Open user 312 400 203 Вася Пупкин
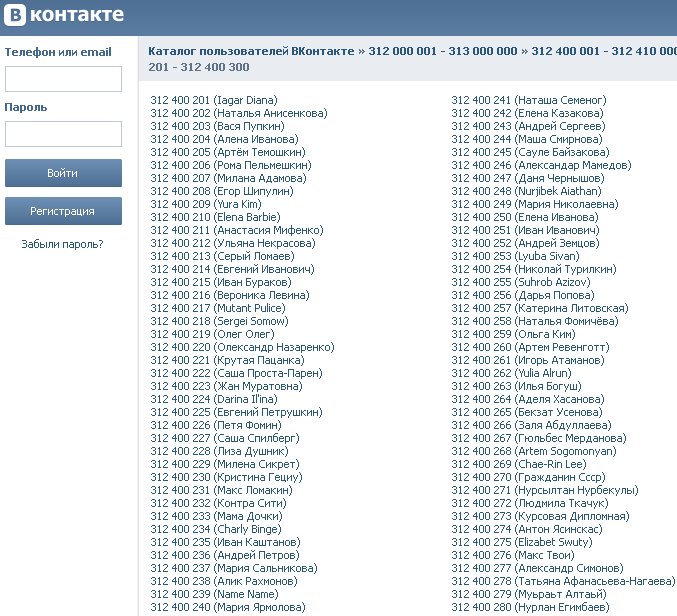This screenshot has width=677, height=616. pyautogui.click(x=217, y=126)
